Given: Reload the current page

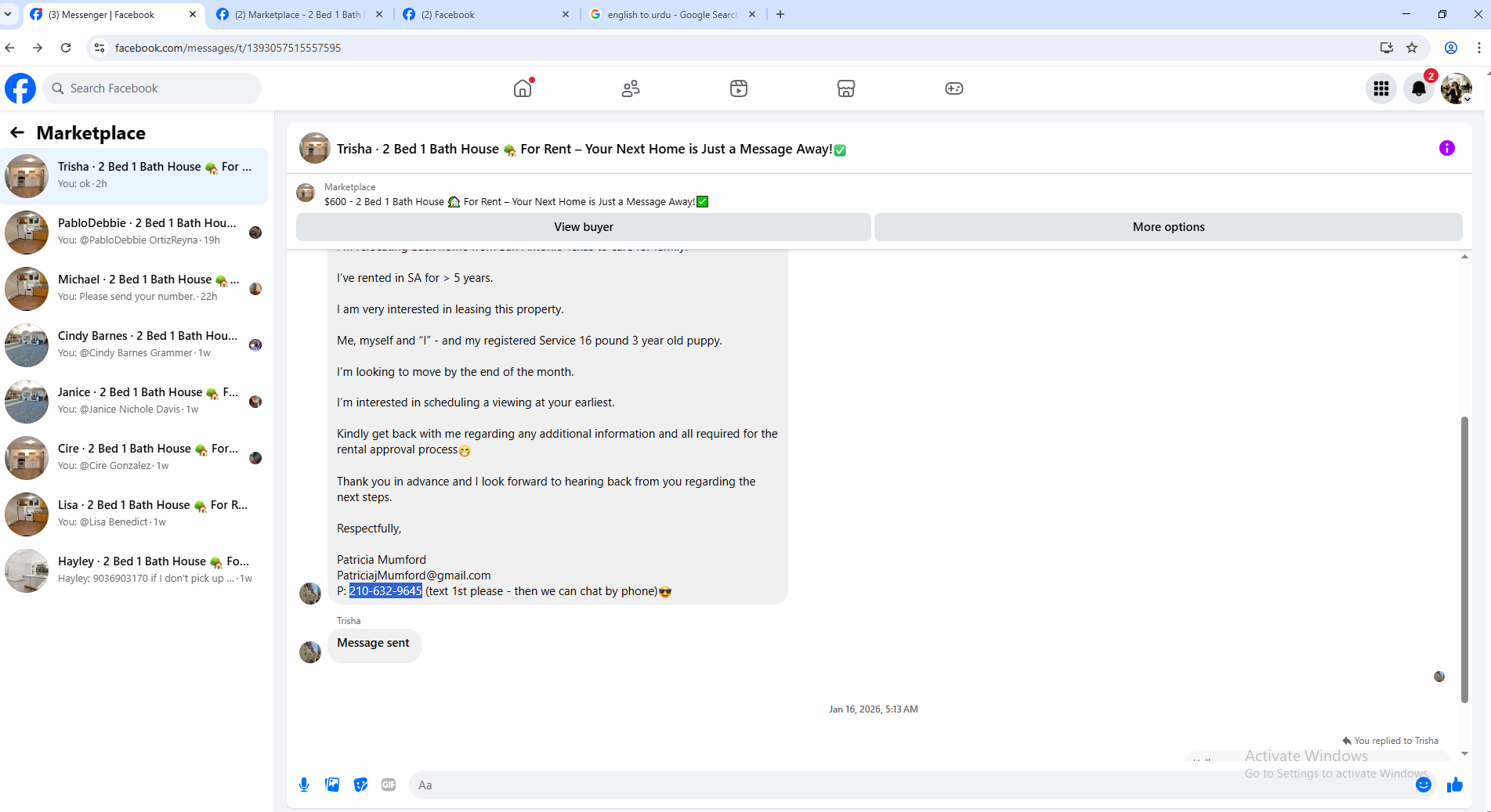Looking at the screenshot, I should (66, 48).
